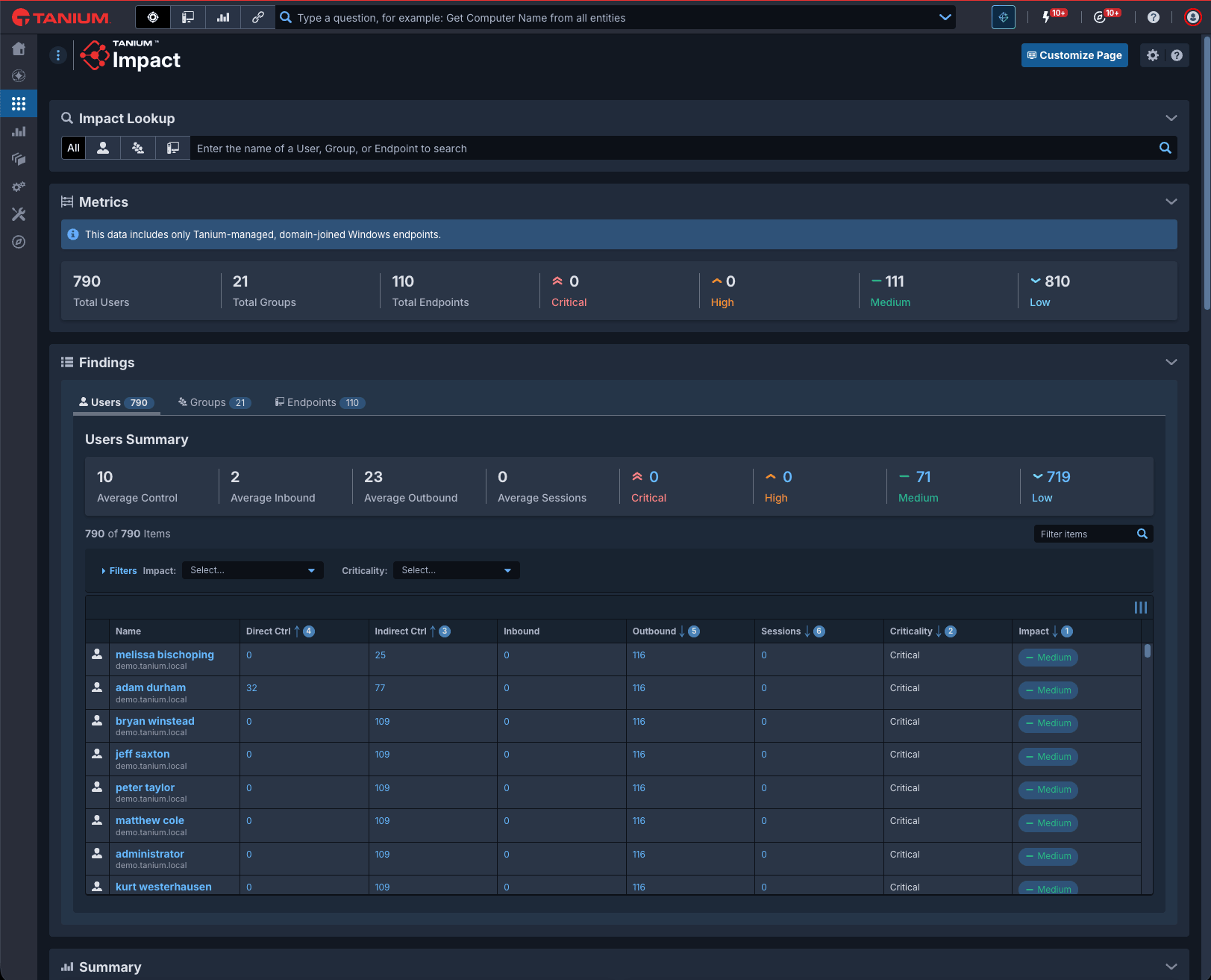Click the link chain icon in top toolbar
Viewport: 1211px width, 980px height.
pyautogui.click(x=258, y=17)
